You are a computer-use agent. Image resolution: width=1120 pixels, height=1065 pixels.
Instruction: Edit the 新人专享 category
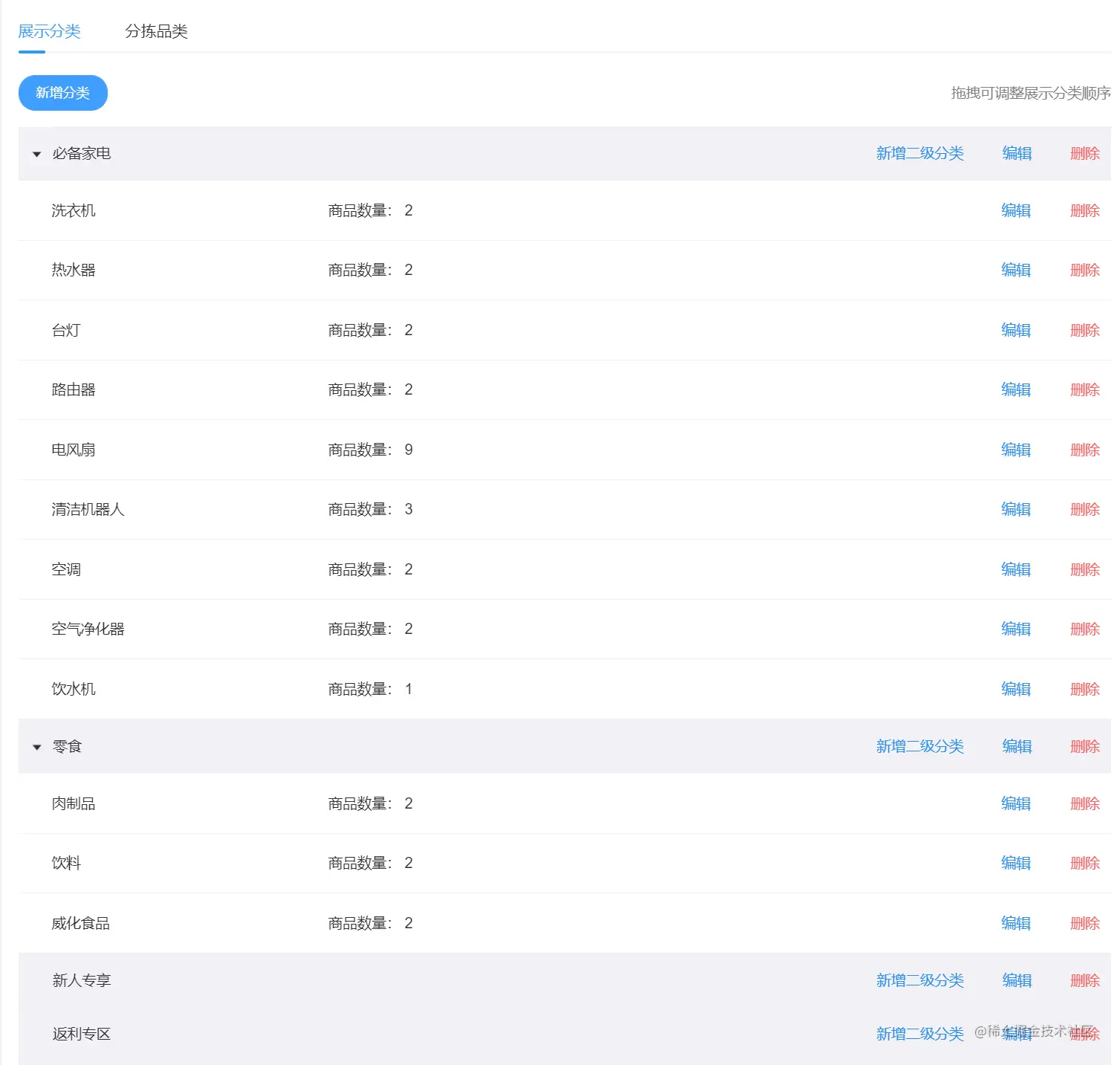1017,980
